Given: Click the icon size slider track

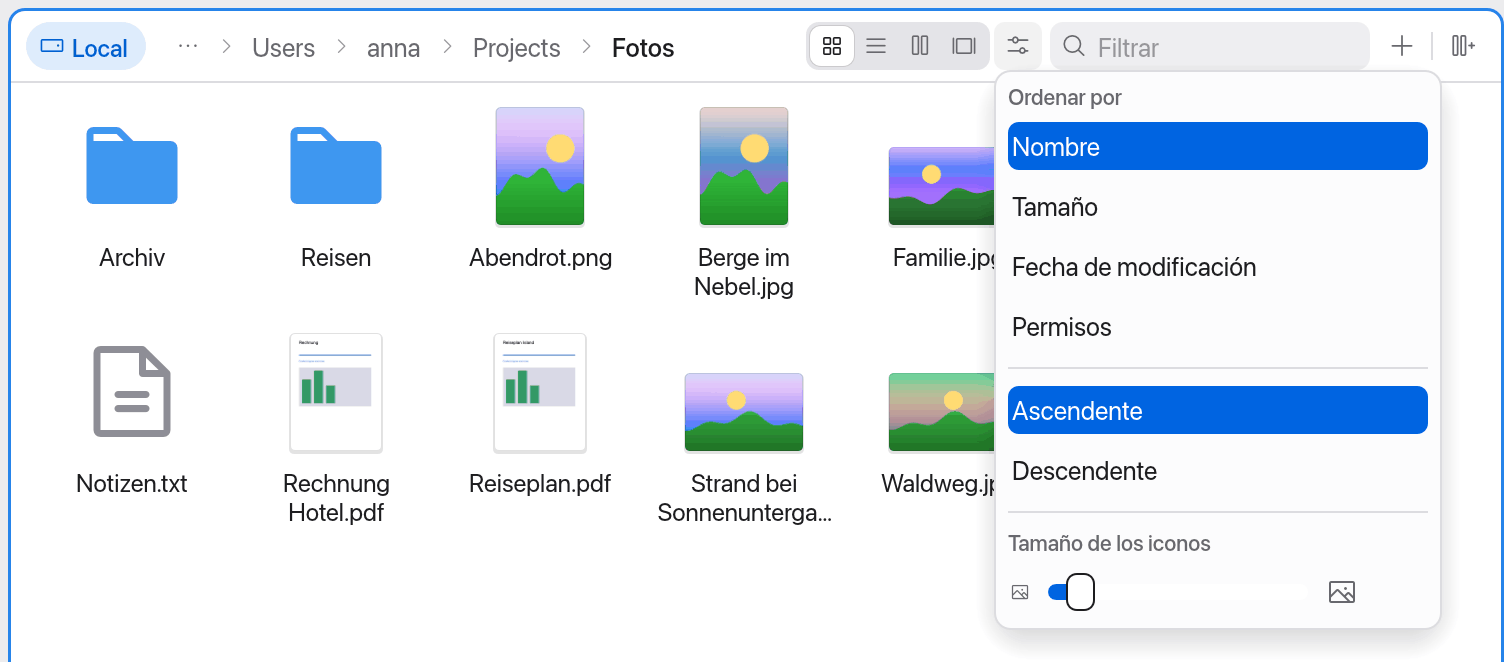Looking at the screenshot, I should (1178, 592).
